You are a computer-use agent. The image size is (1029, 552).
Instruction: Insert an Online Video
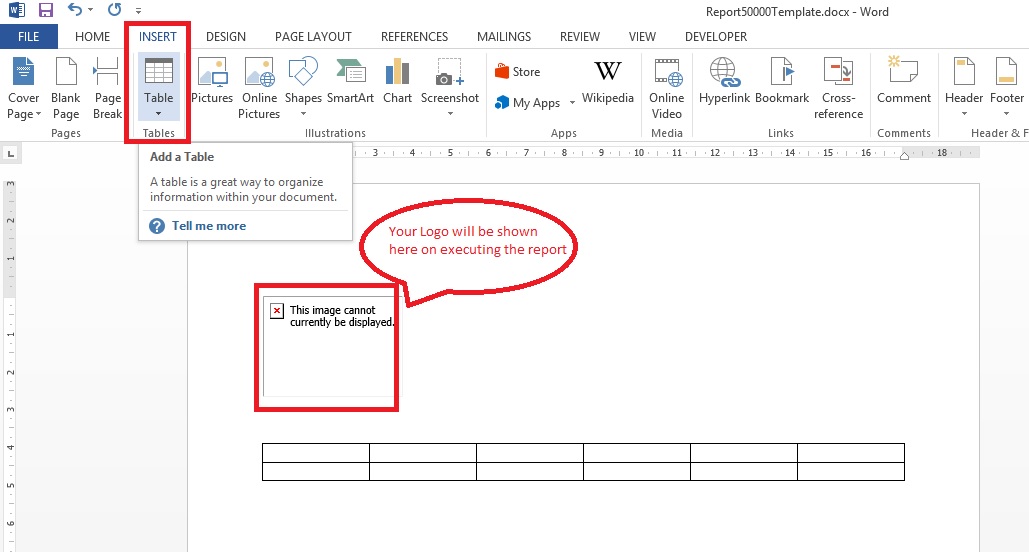[667, 88]
